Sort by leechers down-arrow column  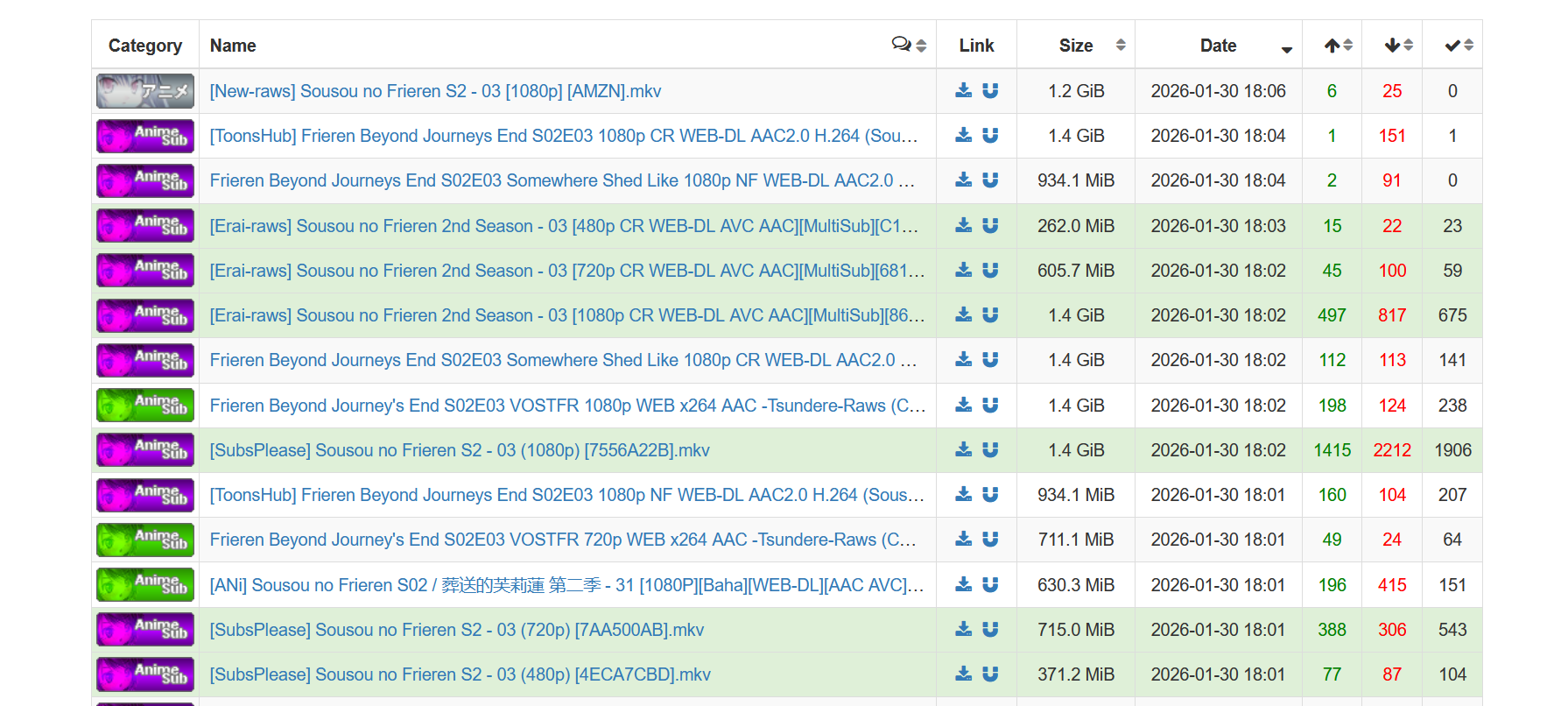coord(1398,46)
